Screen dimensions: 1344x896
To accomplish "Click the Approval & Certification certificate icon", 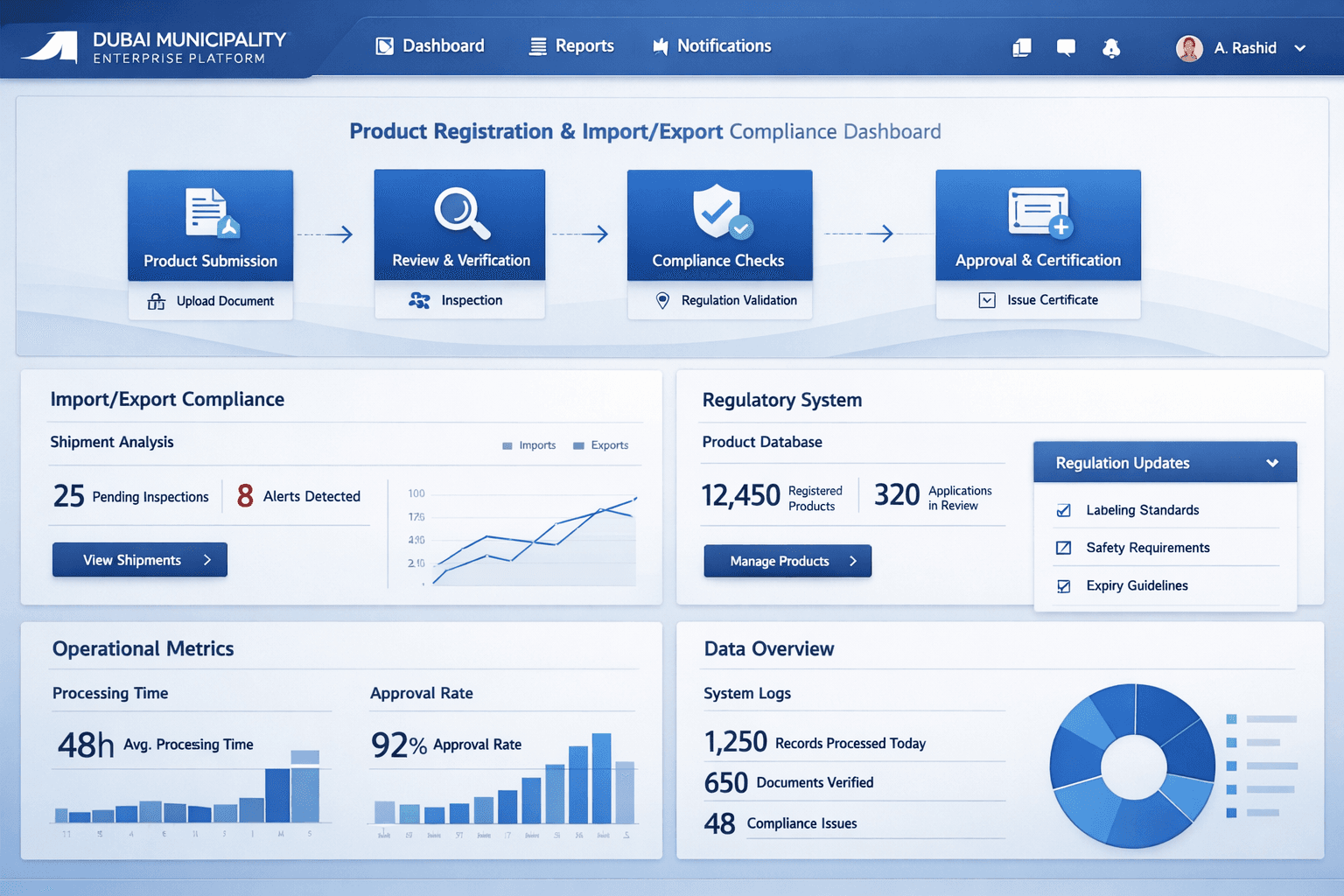I will 1039,212.
